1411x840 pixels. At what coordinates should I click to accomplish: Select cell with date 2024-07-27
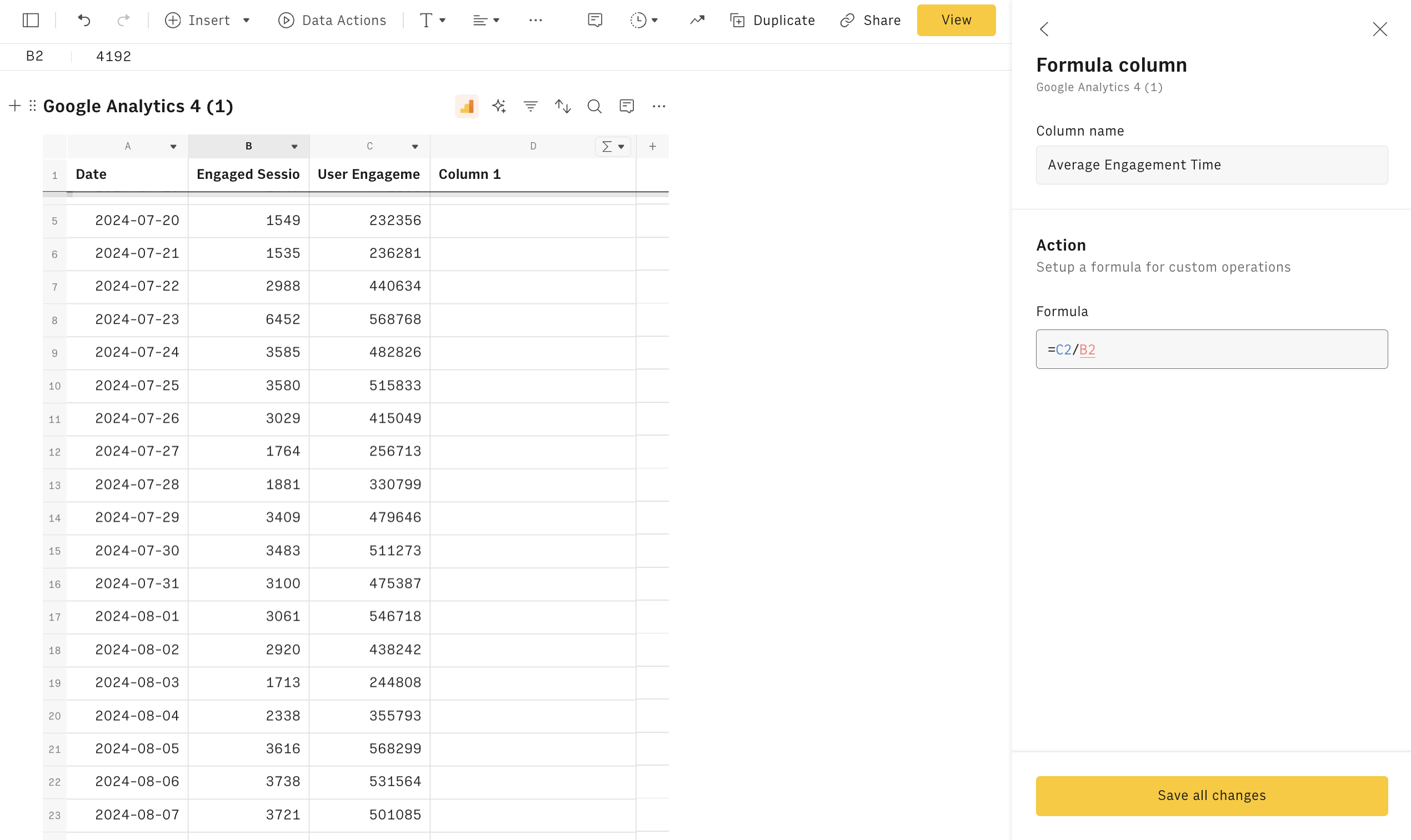click(x=127, y=452)
